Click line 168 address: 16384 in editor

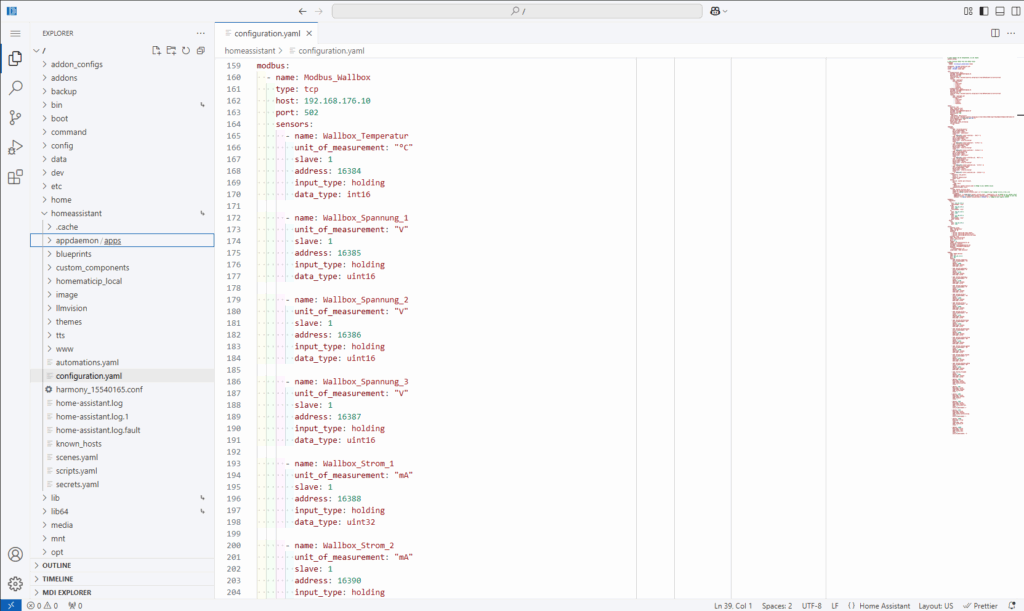coord(327,171)
